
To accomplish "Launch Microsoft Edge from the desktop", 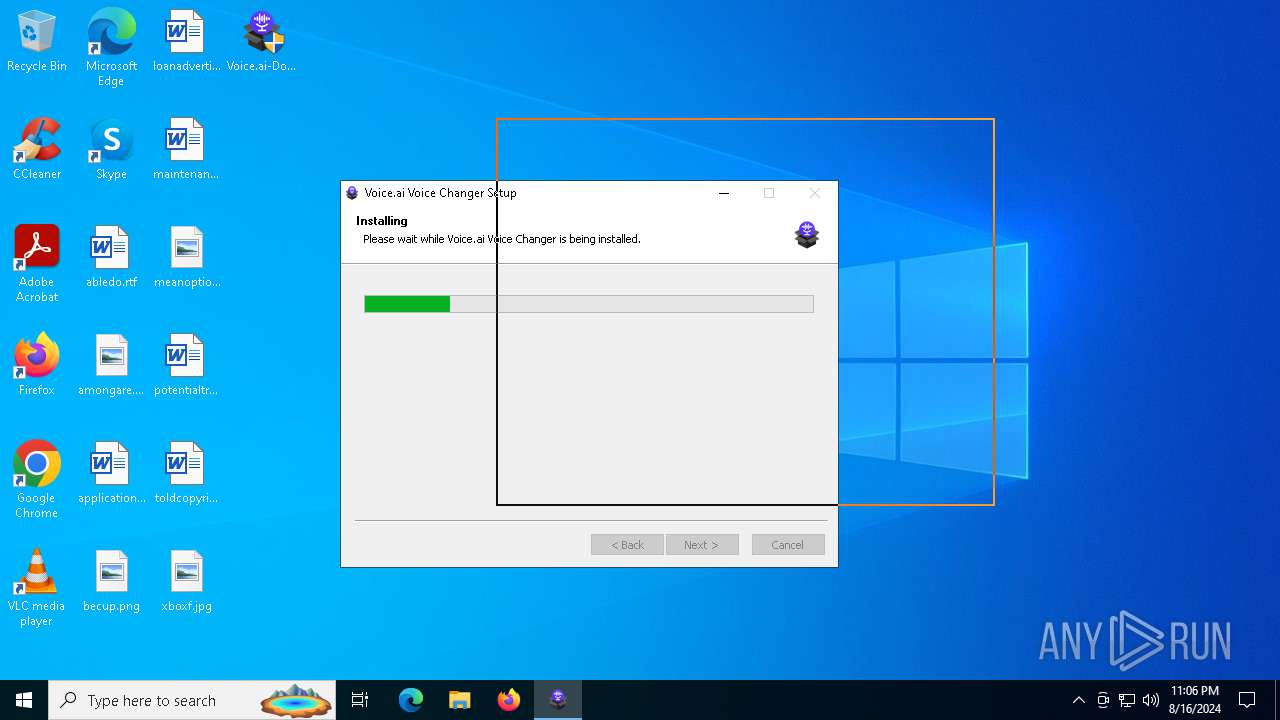I will 111,48.
